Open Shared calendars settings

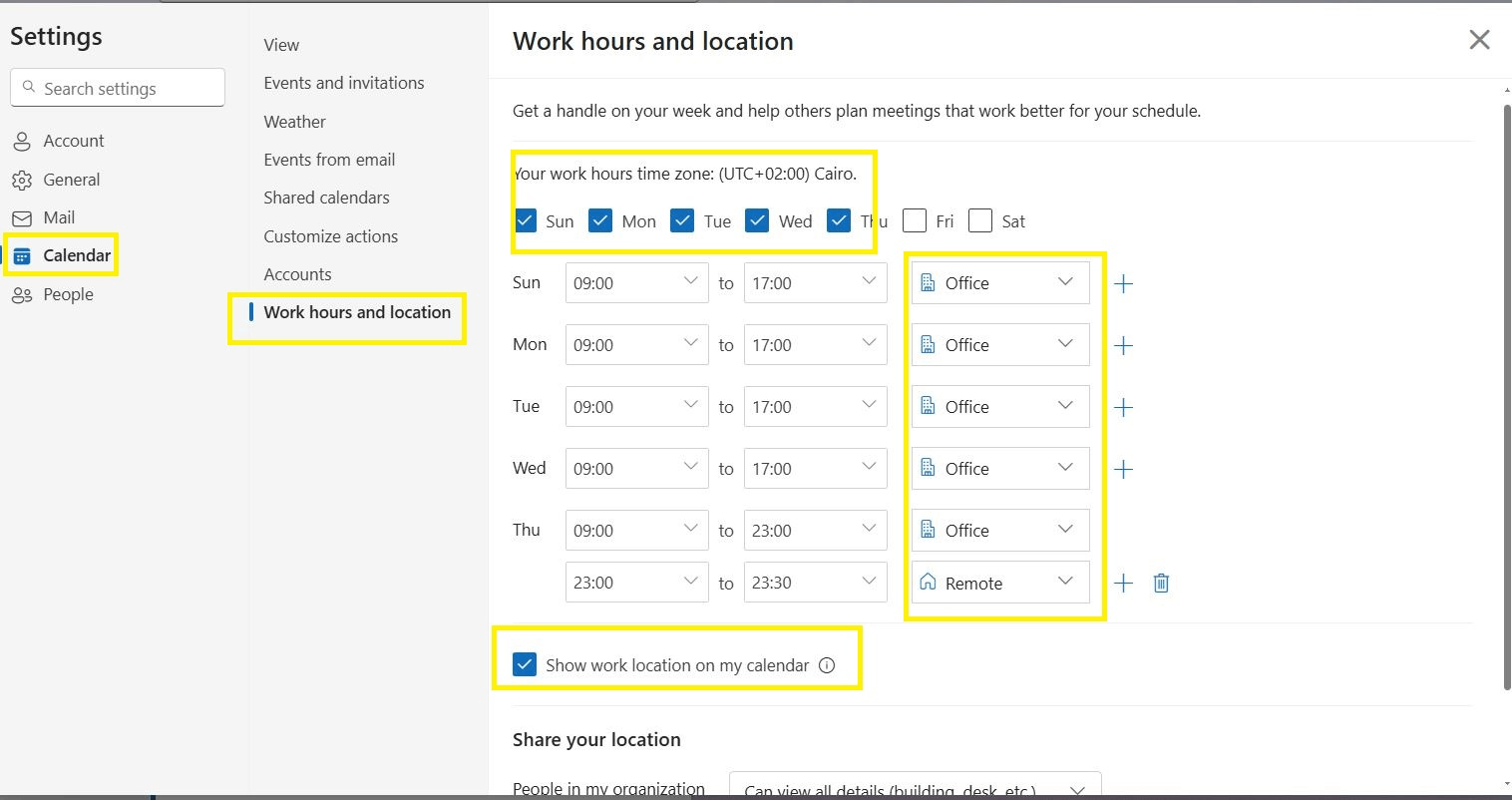tap(326, 198)
